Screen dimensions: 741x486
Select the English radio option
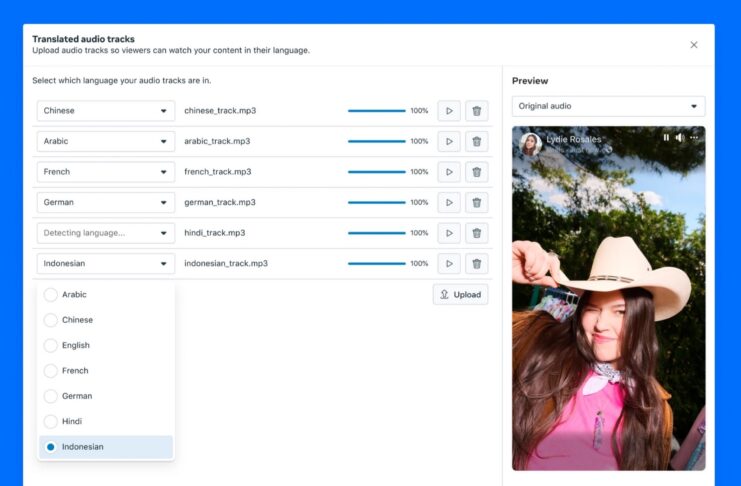pyautogui.click(x=51, y=345)
